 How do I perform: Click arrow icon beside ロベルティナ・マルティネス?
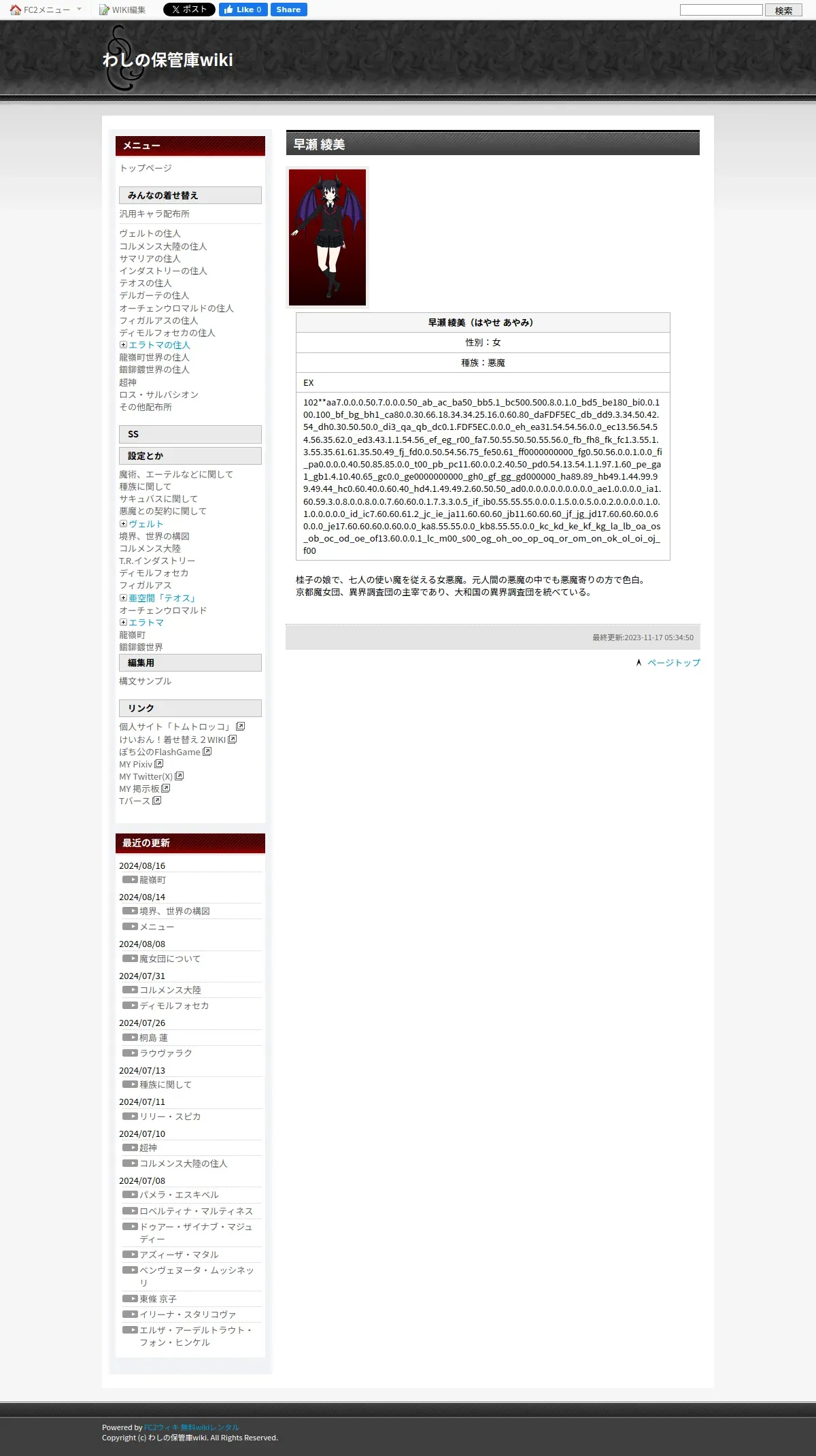(x=130, y=1210)
